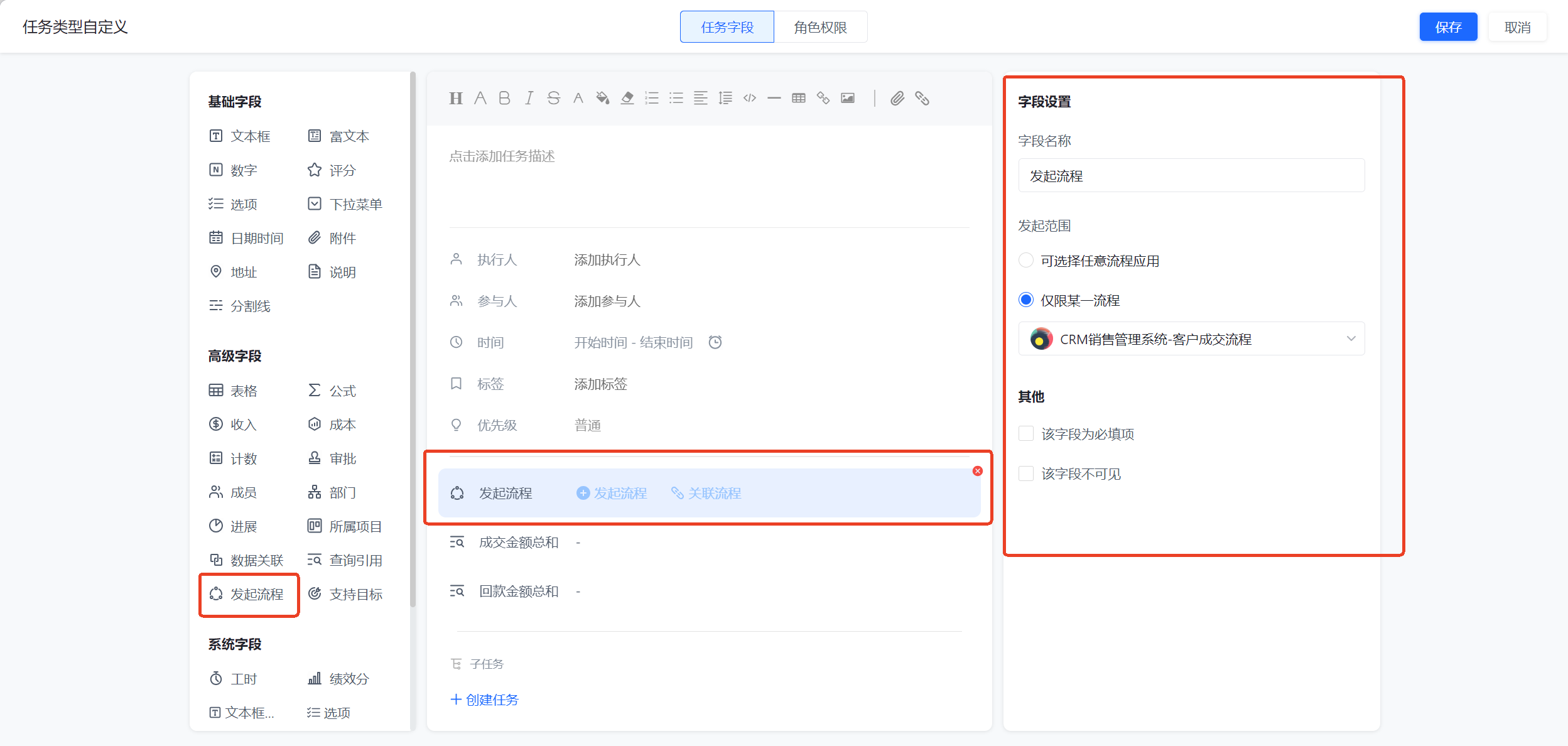
Task: Add the 进展 progress field
Action: tap(233, 526)
